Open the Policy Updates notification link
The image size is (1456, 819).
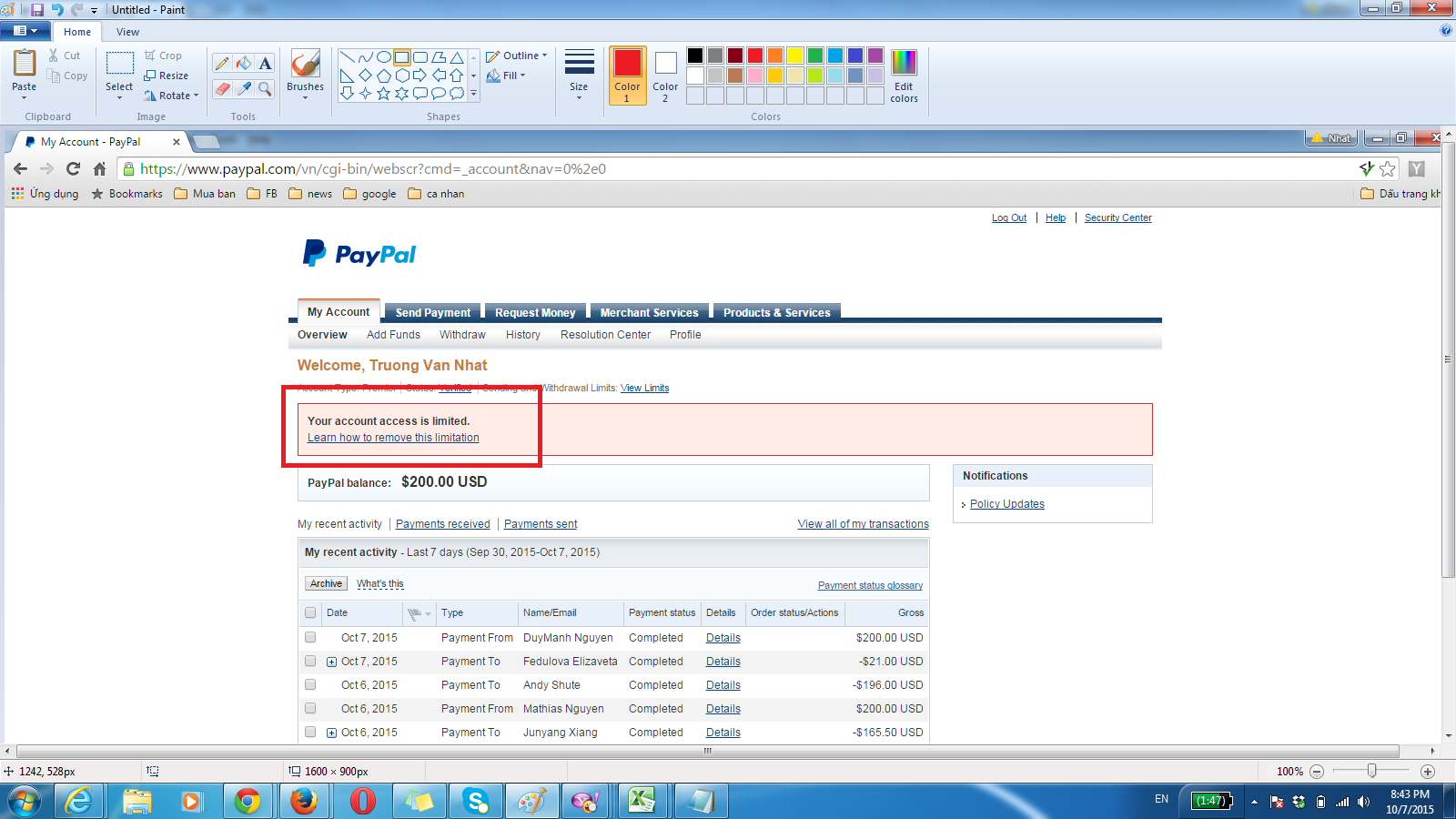pos(1007,504)
